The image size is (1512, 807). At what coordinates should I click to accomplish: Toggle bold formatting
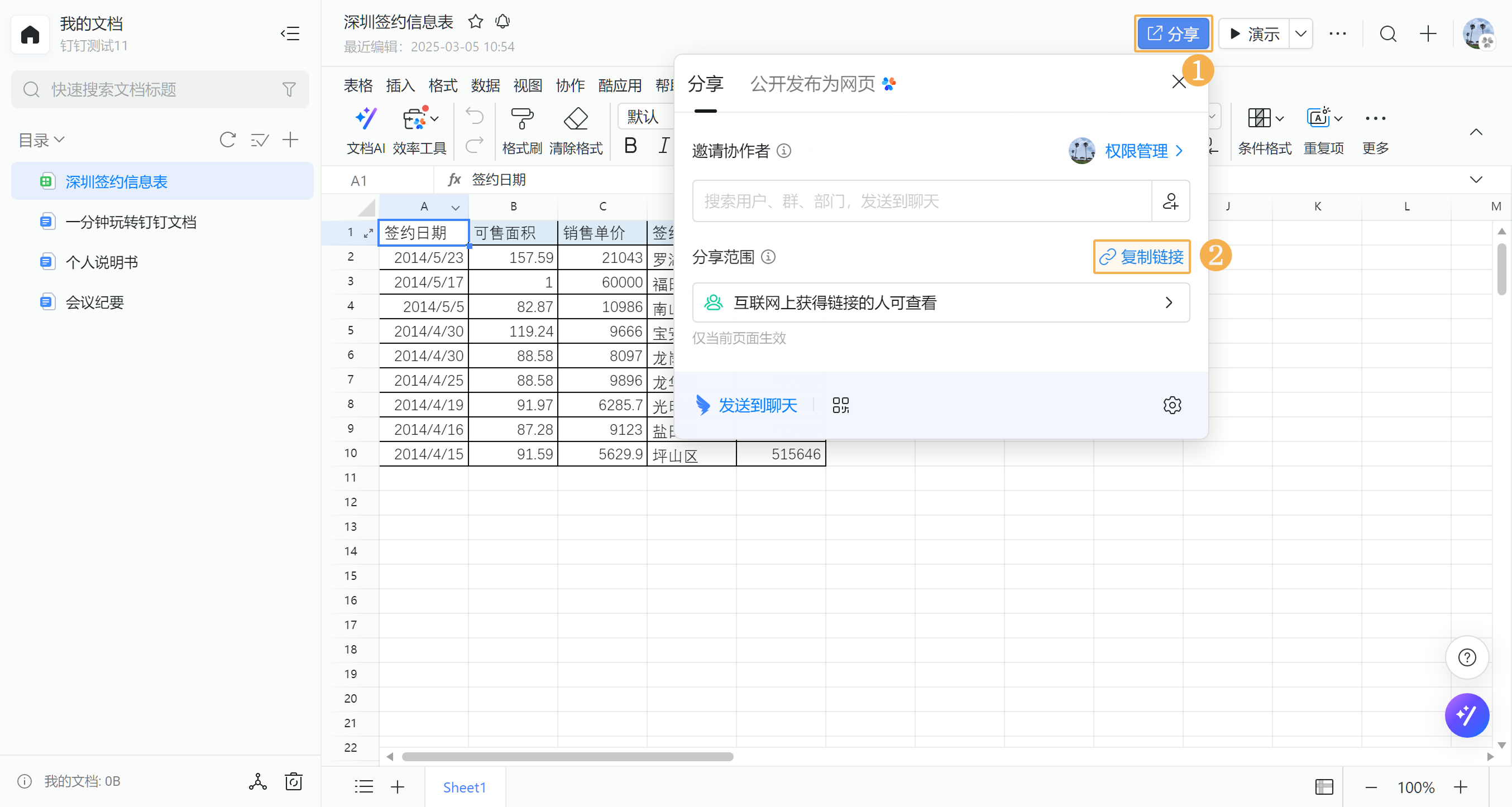coord(630,146)
